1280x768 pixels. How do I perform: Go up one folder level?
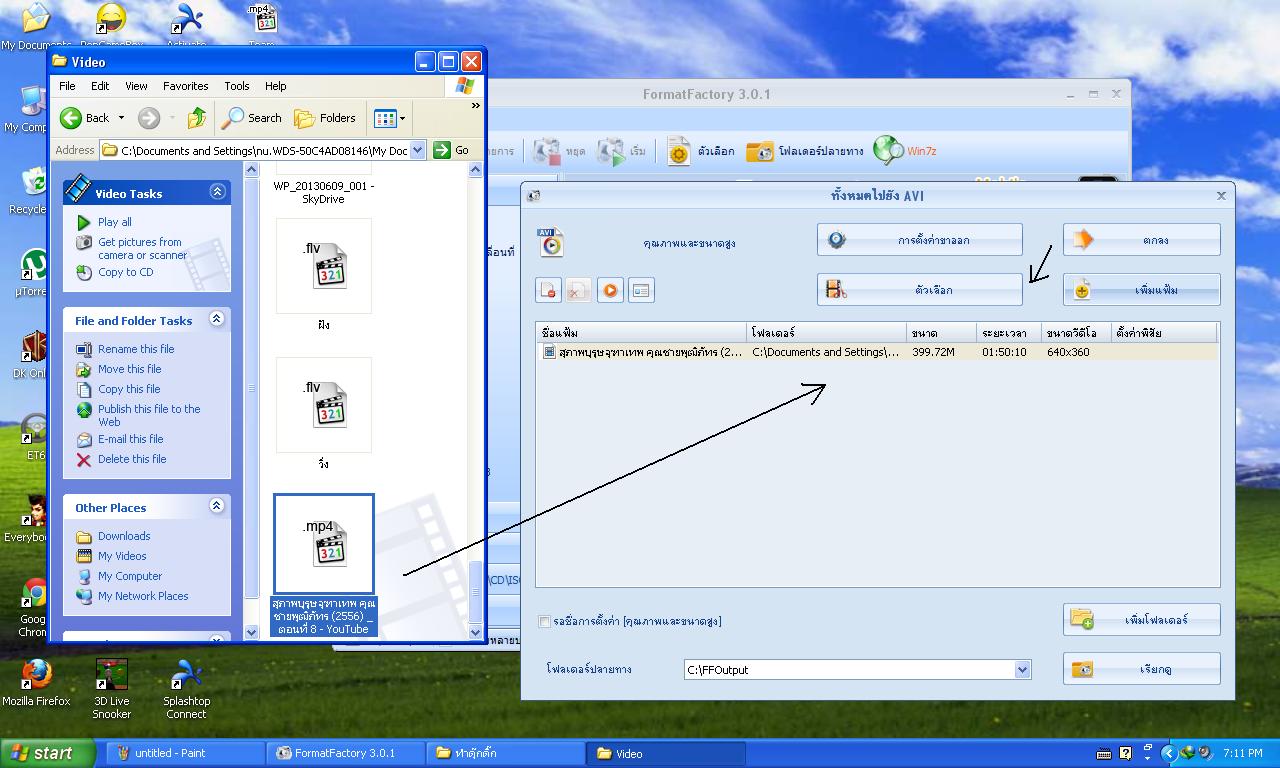point(197,118)
